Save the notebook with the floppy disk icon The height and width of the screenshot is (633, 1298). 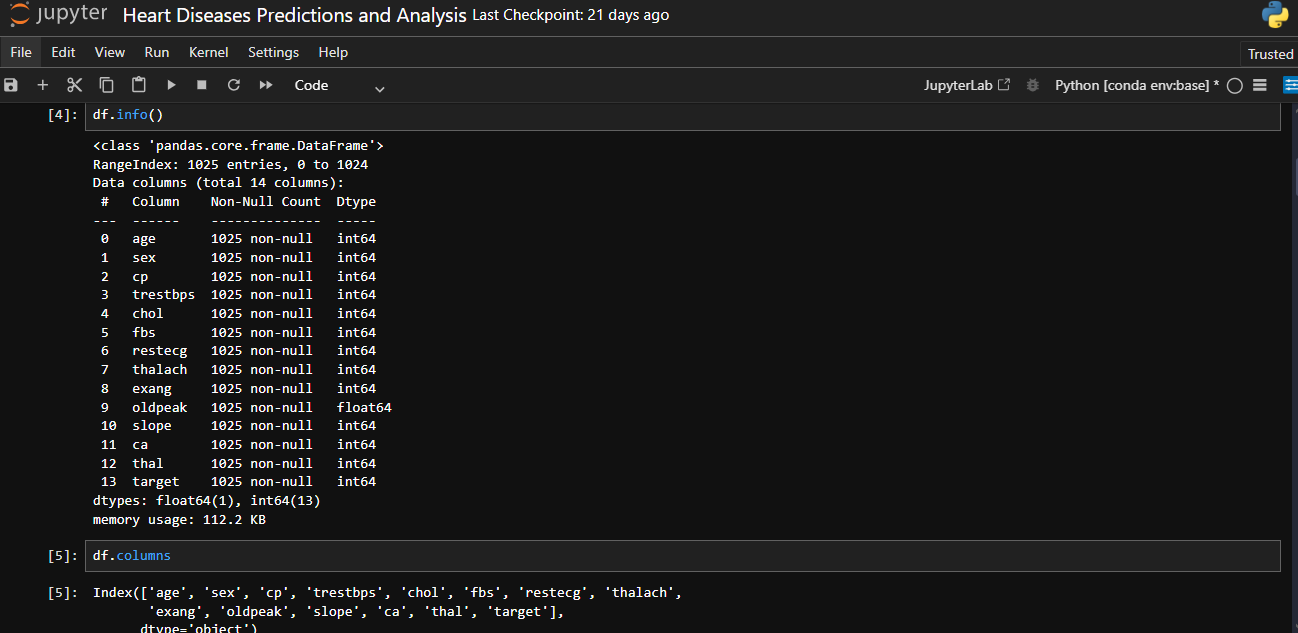(x=11, y=85)
